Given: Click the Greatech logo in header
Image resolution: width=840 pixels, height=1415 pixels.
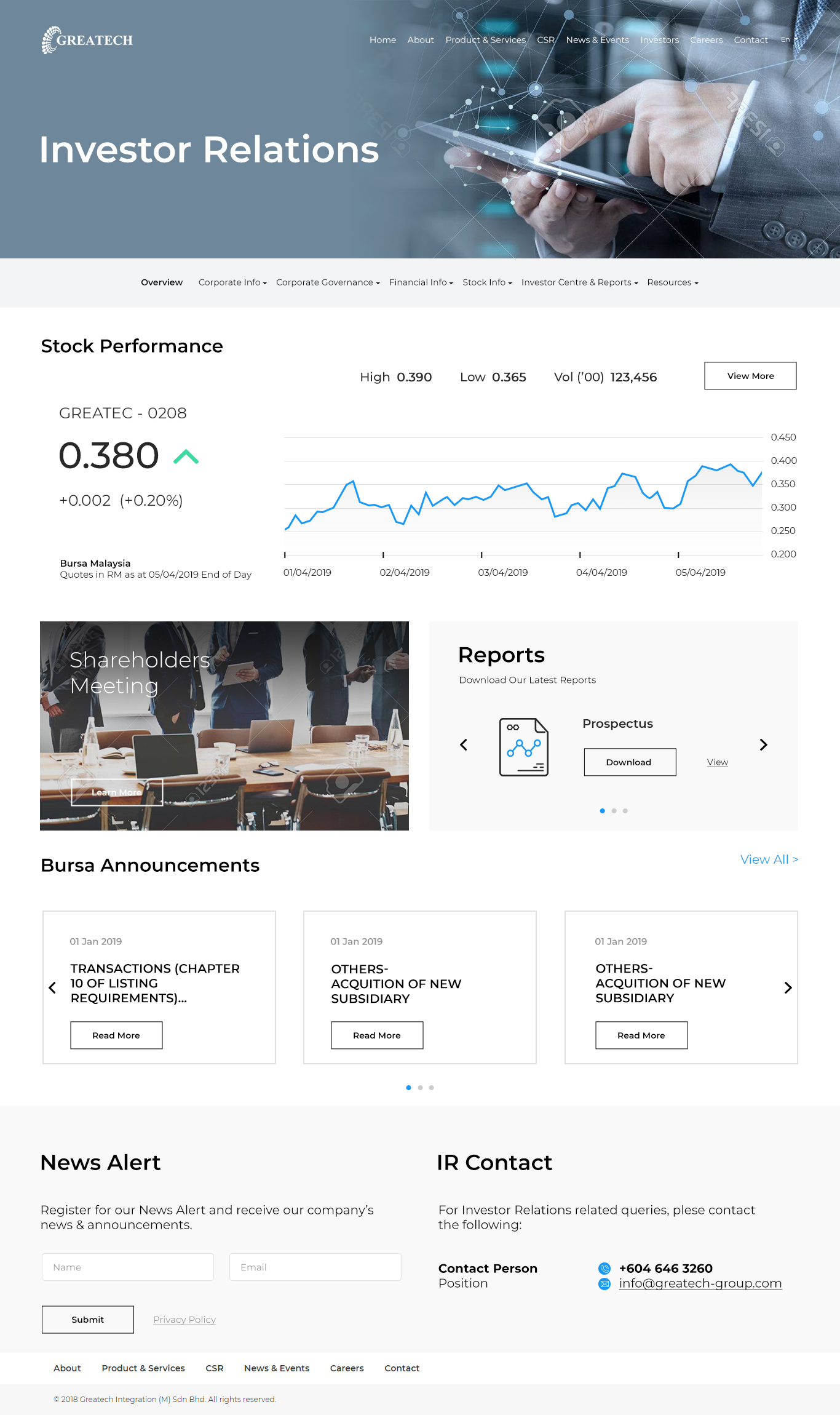Looking at the screenshot, I should coord(87,40).
